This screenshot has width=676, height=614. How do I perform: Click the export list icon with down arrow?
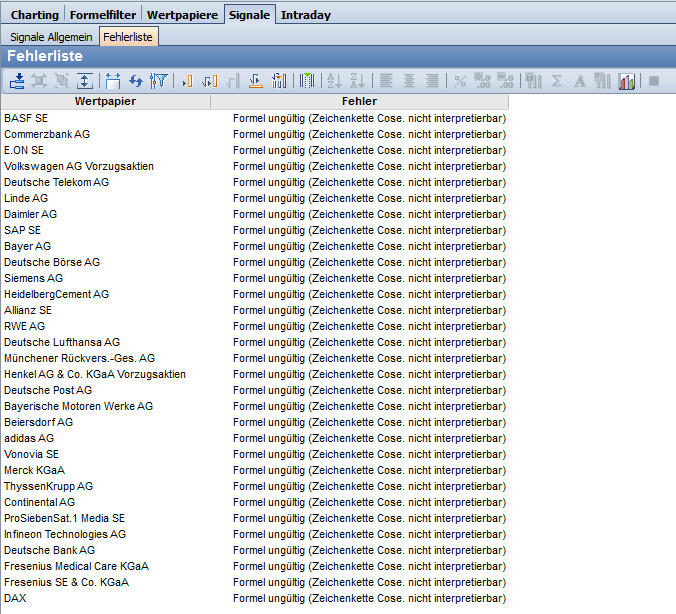(17, 81)
